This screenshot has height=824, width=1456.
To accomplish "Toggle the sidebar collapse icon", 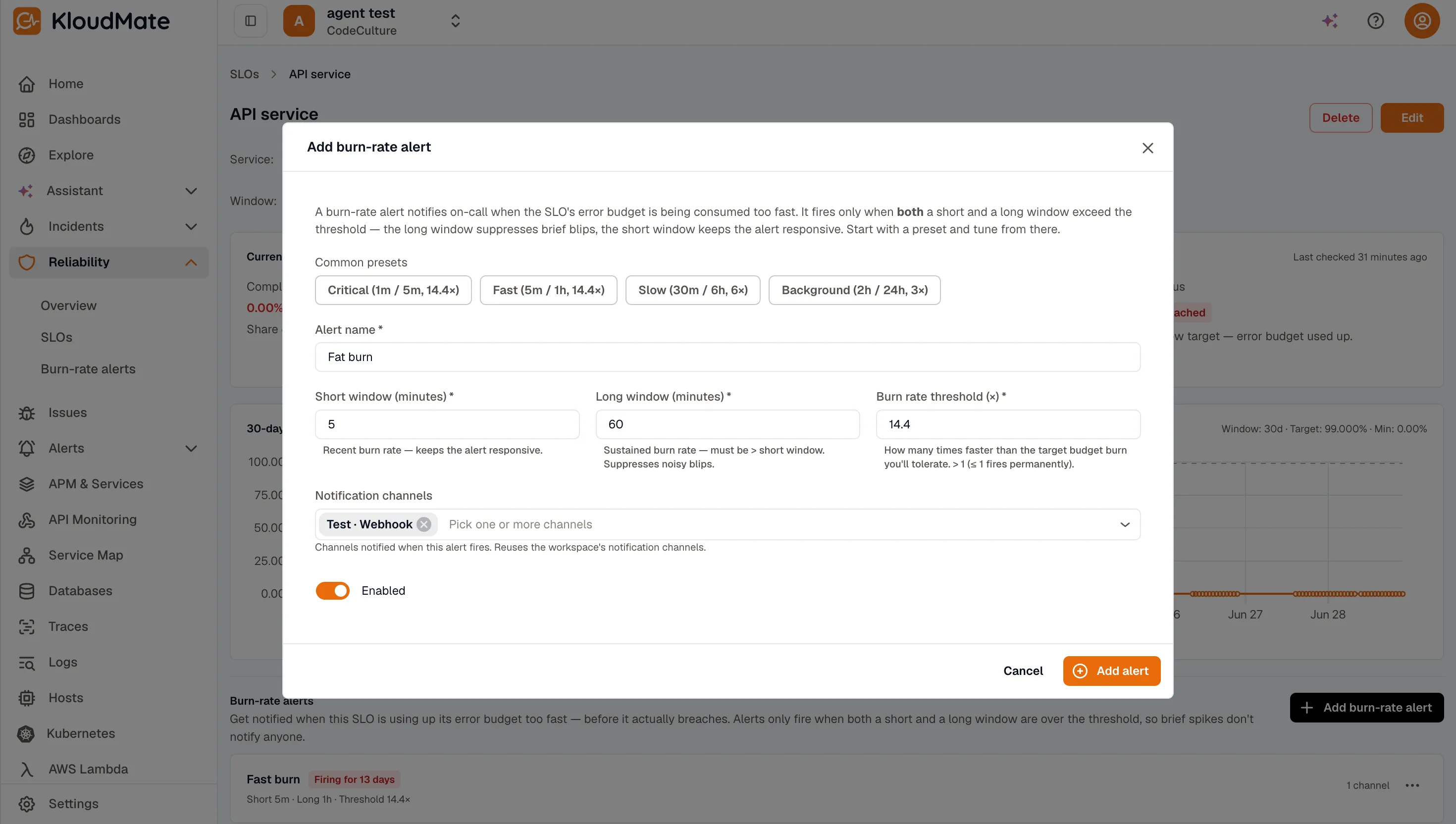I will (251, 21).
